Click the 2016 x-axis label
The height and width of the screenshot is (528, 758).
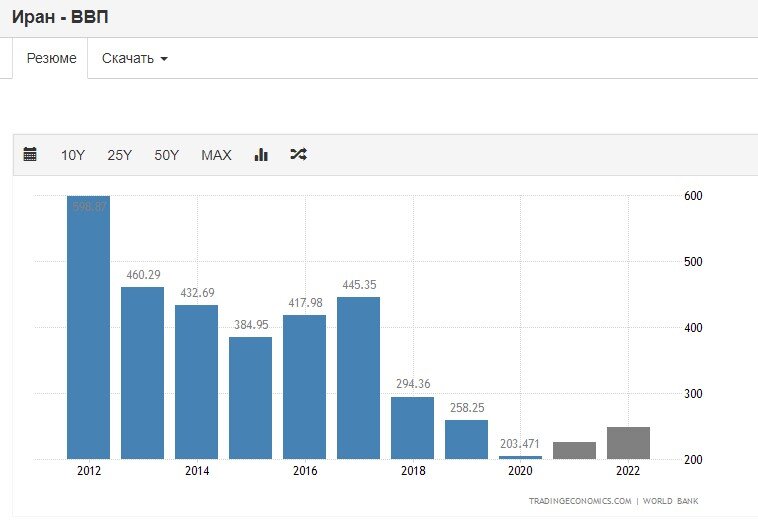click(x=305, y=470)
